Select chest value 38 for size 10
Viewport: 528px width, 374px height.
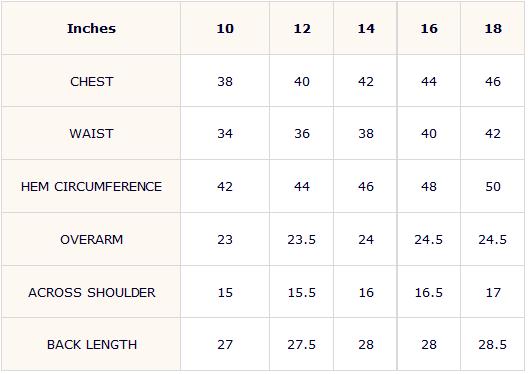[x=225, y=81]
